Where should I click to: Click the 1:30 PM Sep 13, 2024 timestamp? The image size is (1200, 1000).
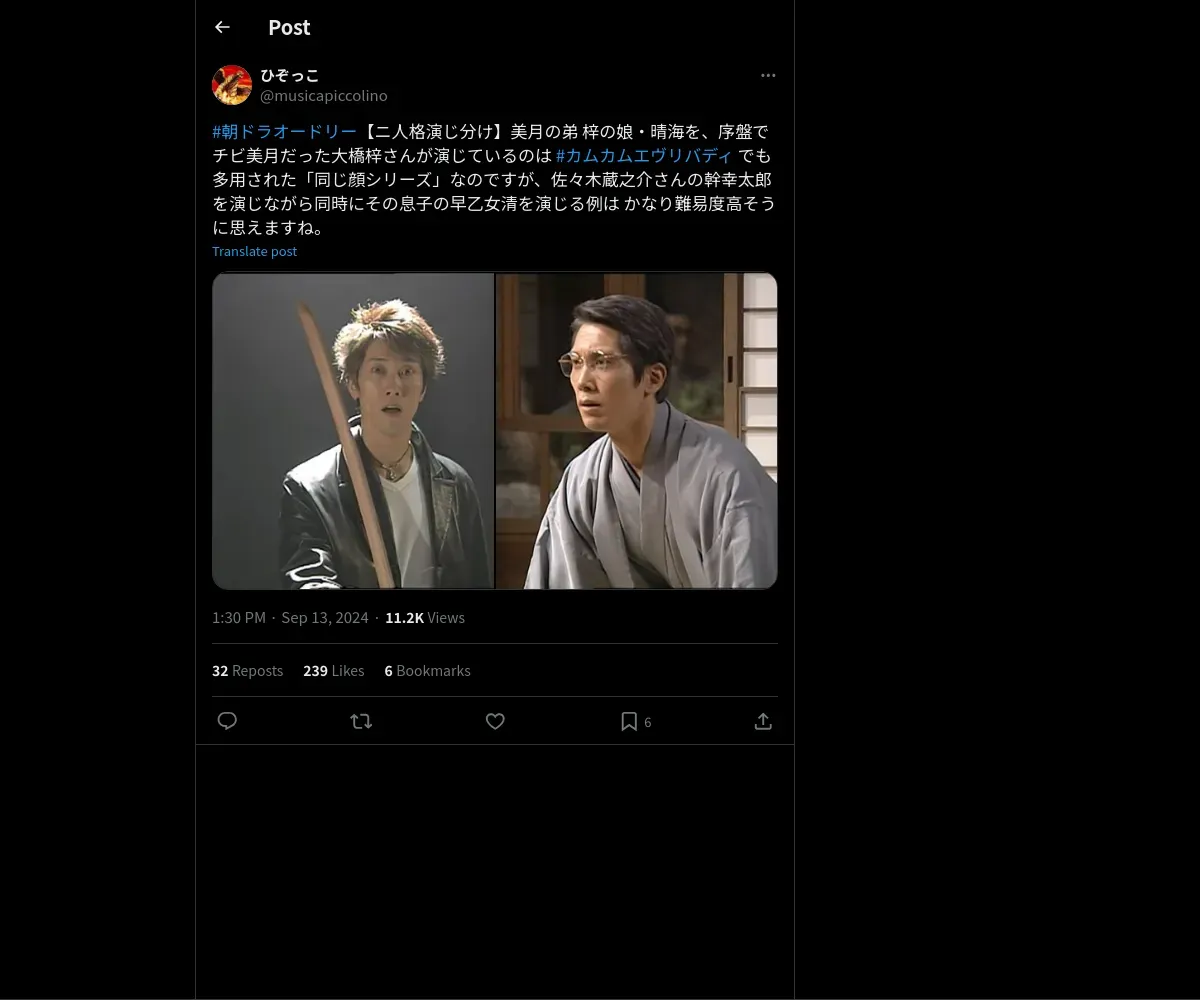tap(290, 618)
